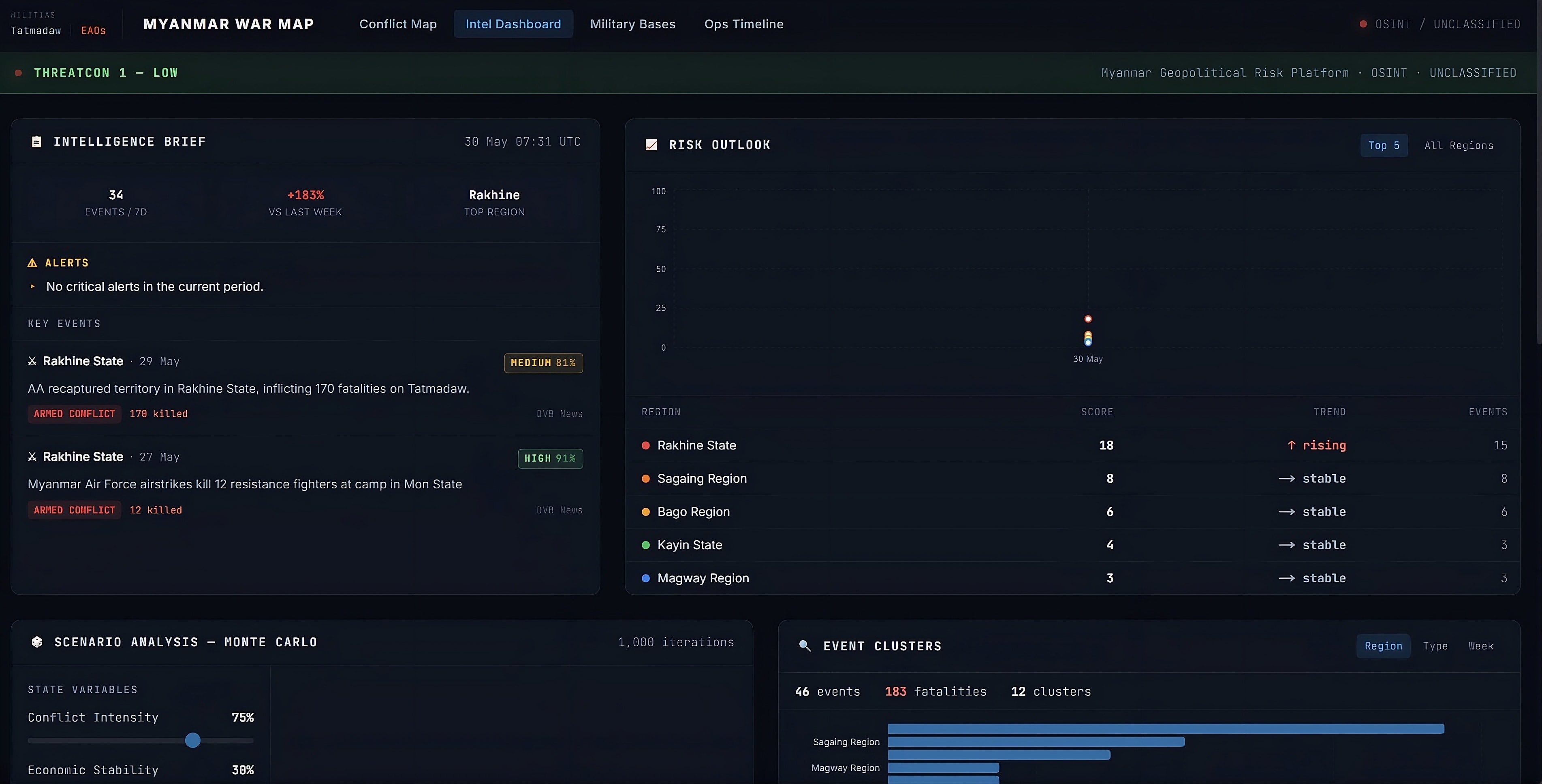Click the 34 Events / 7D stat
This screenshot has width=1542, height=784.
116,203
